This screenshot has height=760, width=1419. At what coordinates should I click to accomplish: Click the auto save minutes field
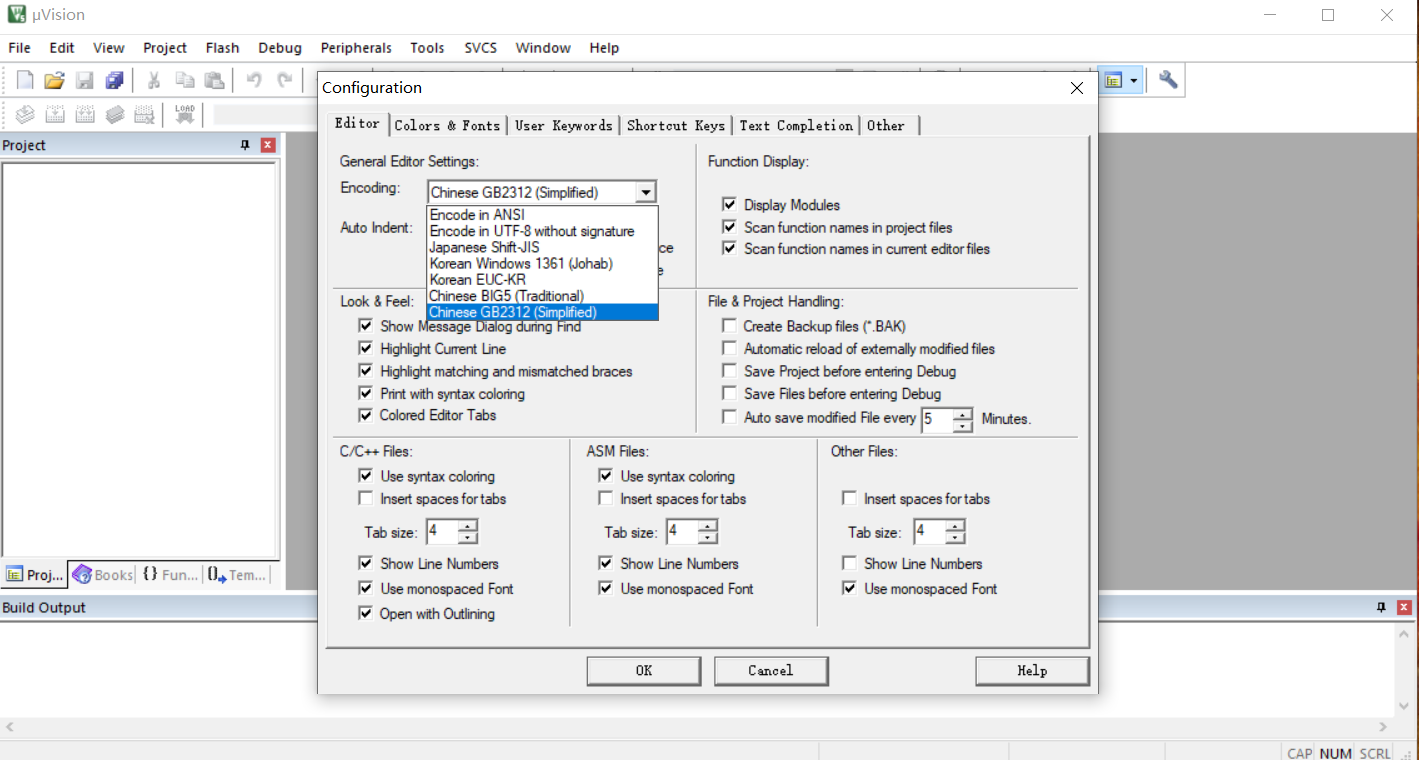coord(937,419)
